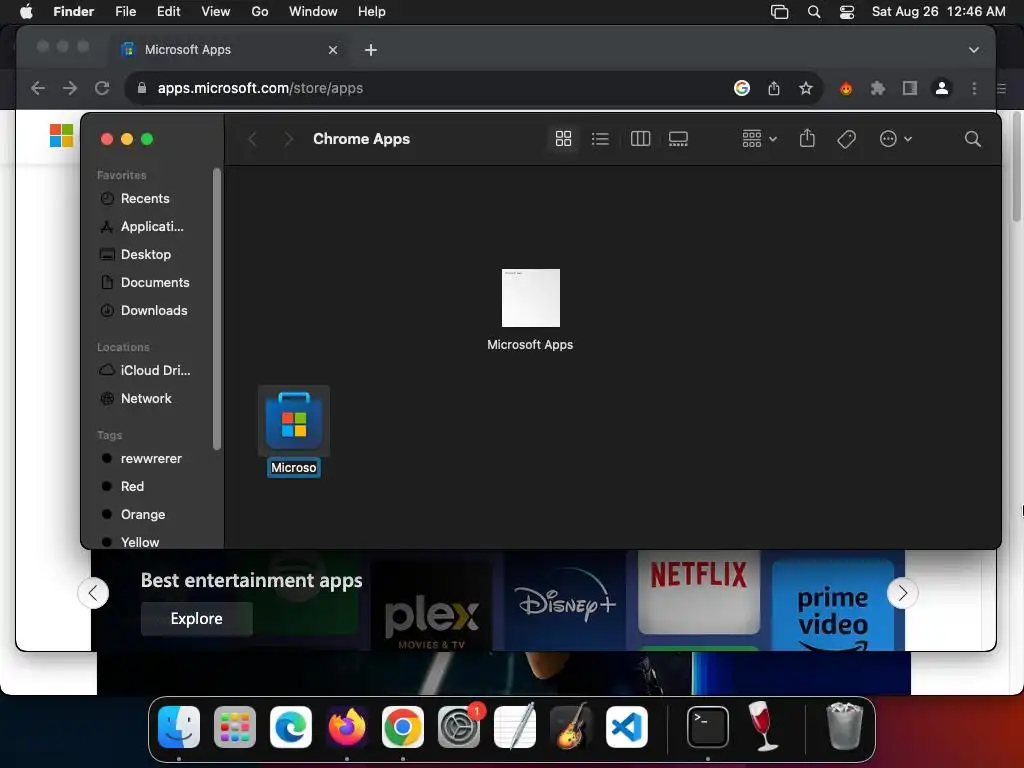1024x768 pixels.
Task: Switch Finder to list view
Action: point(600,138)
